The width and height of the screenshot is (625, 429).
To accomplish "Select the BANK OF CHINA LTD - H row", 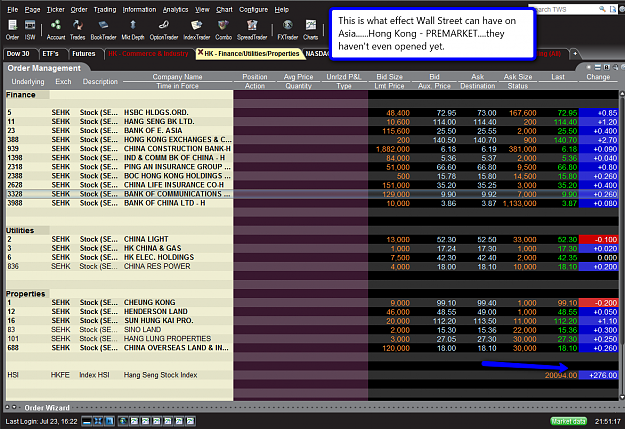I will tap(312, 203).
